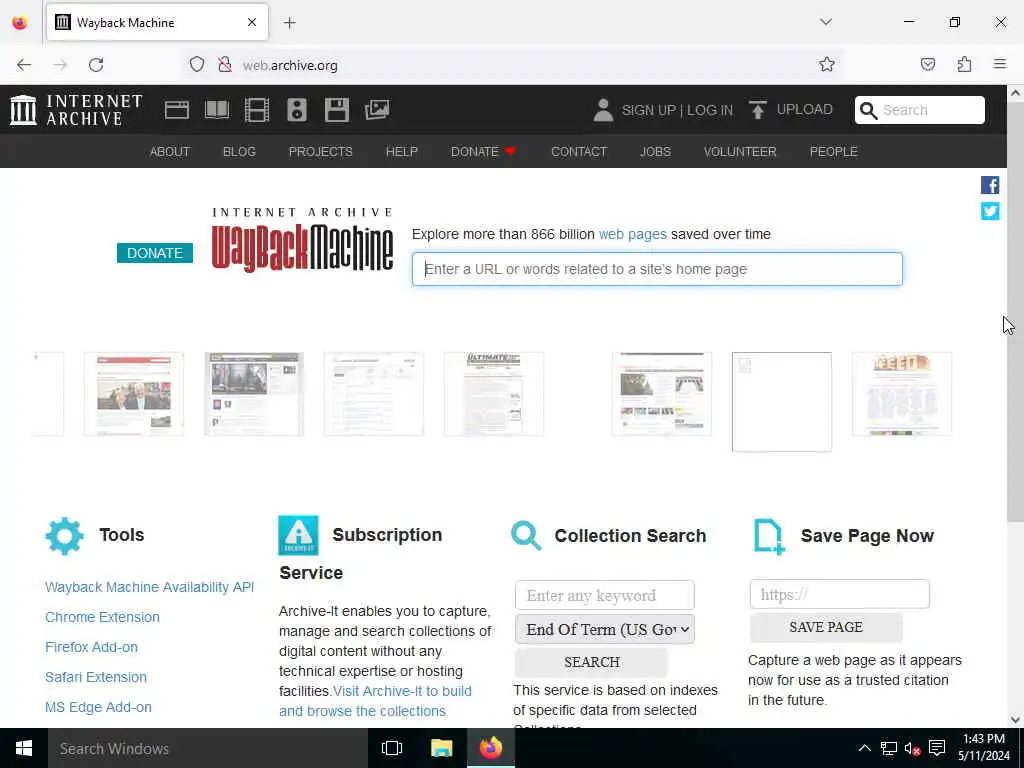This screenshot has height=768, width=1024.
Task: Bookmark this page with the star icon
Action: [827, 64]
